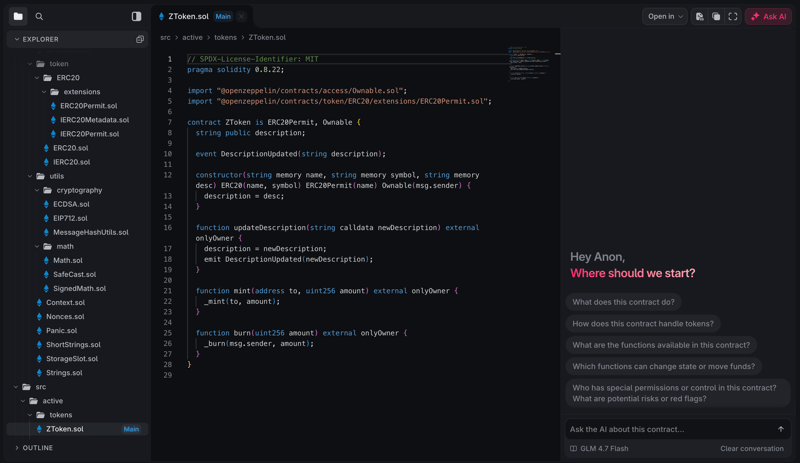Copy code using the copy icon
This screenshot has height=463, width=800.
click(716, 16)
